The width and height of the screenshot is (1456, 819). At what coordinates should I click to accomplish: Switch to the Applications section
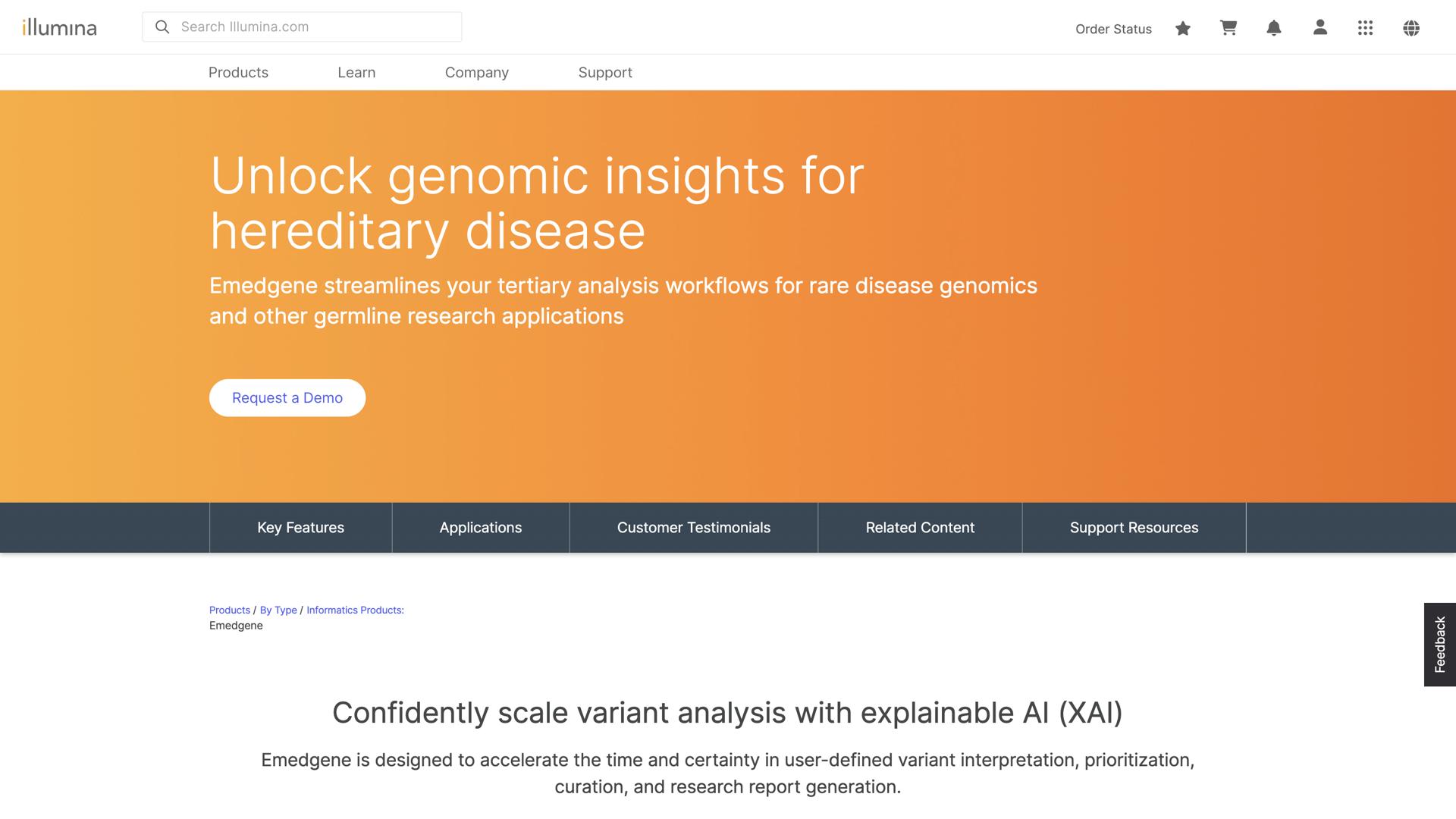coord(479,527)
